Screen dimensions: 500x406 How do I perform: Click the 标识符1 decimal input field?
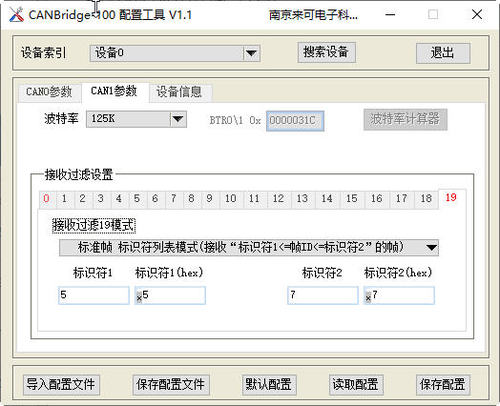pos(94,295)
